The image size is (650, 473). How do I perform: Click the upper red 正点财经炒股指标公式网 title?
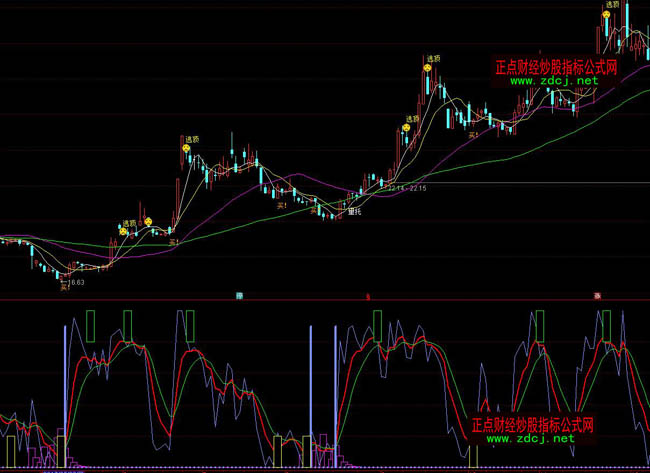tap(556, 67)
